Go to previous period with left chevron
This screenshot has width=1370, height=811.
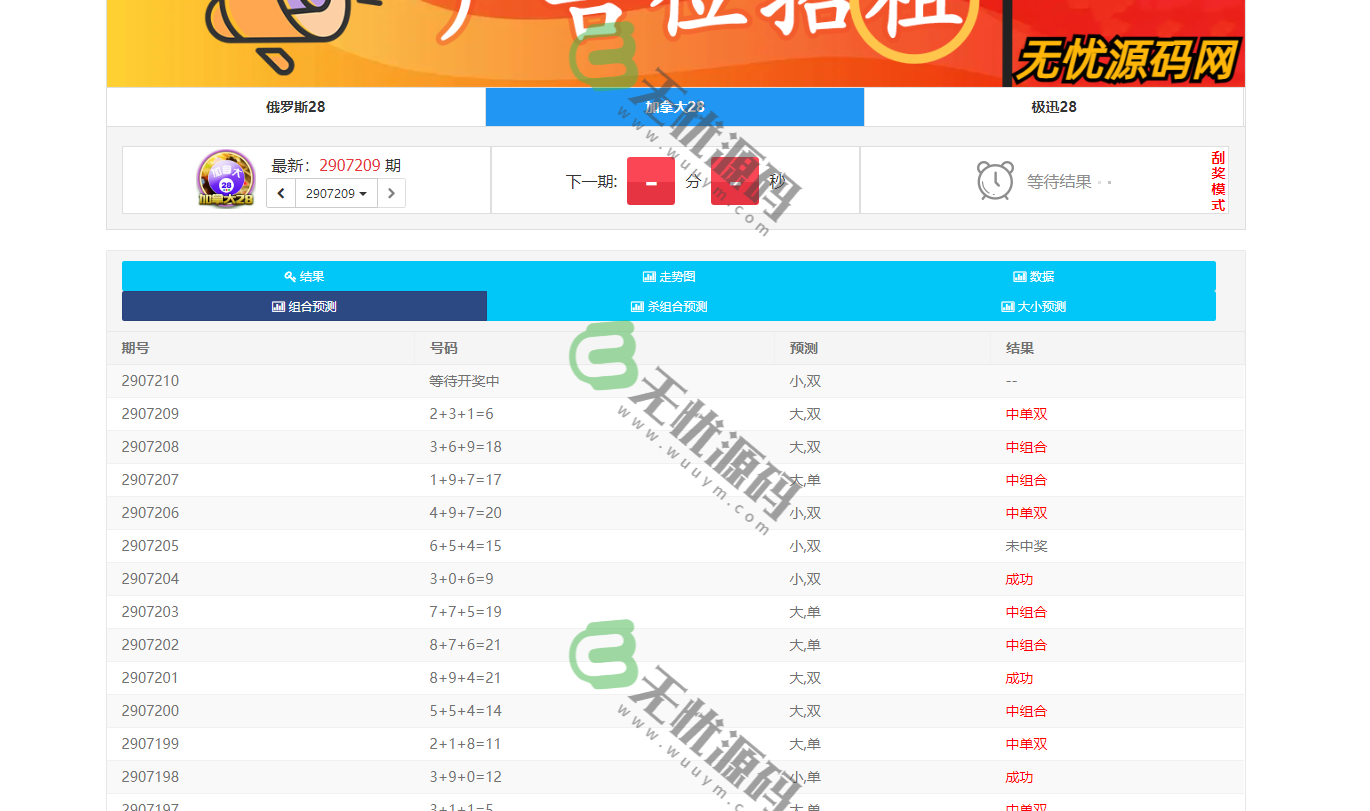tap(281, 193)
